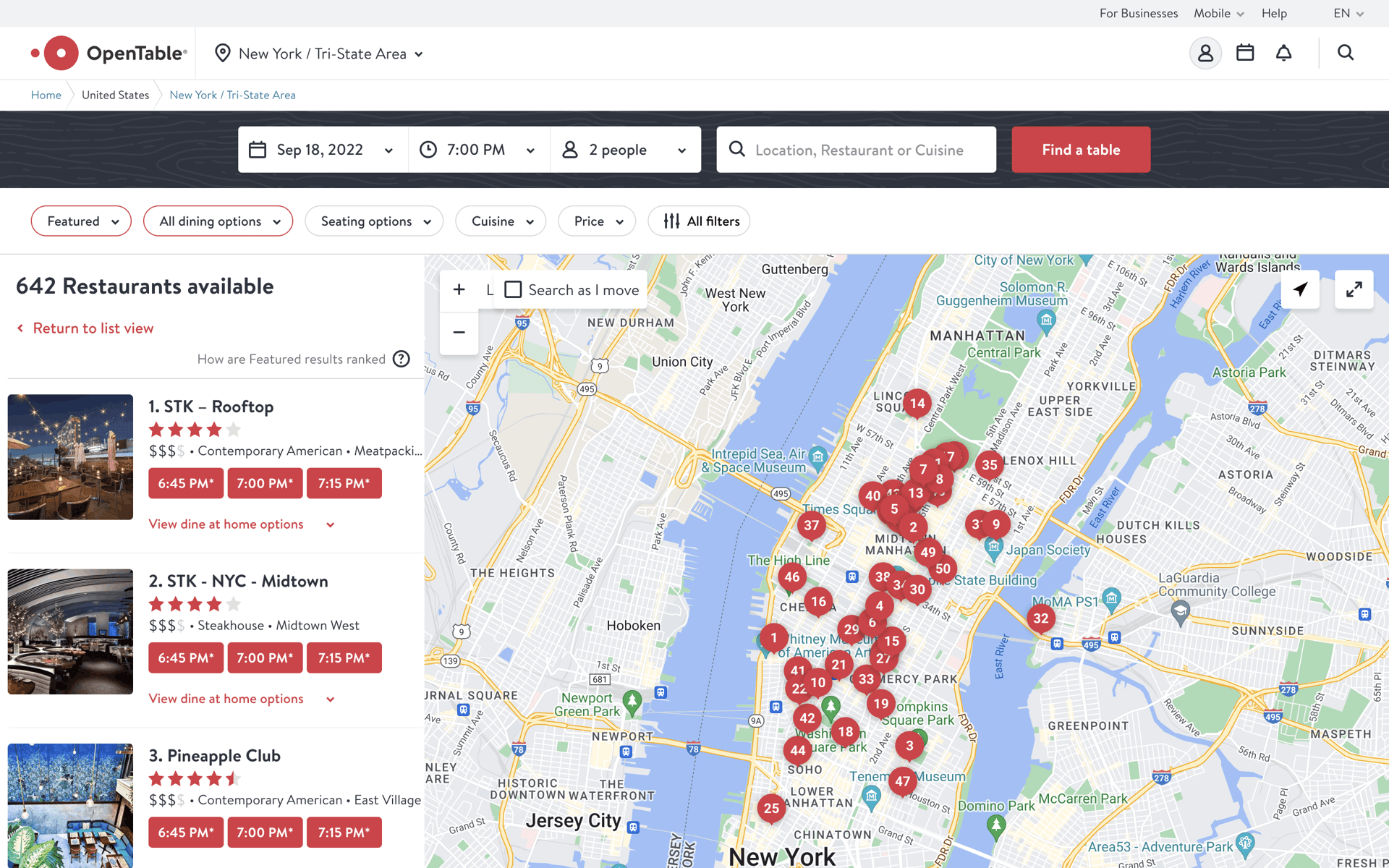The width and height of the screenshot is (1389, 868).
Task: Select map pin number 14
Action: 917,404
